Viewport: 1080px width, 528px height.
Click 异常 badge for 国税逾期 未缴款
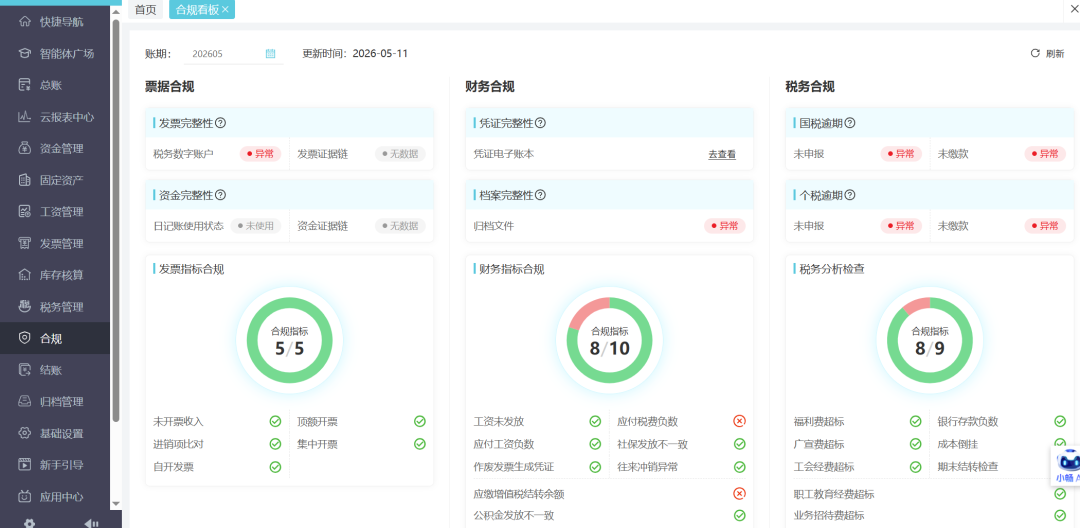(x=1045, y=154)
